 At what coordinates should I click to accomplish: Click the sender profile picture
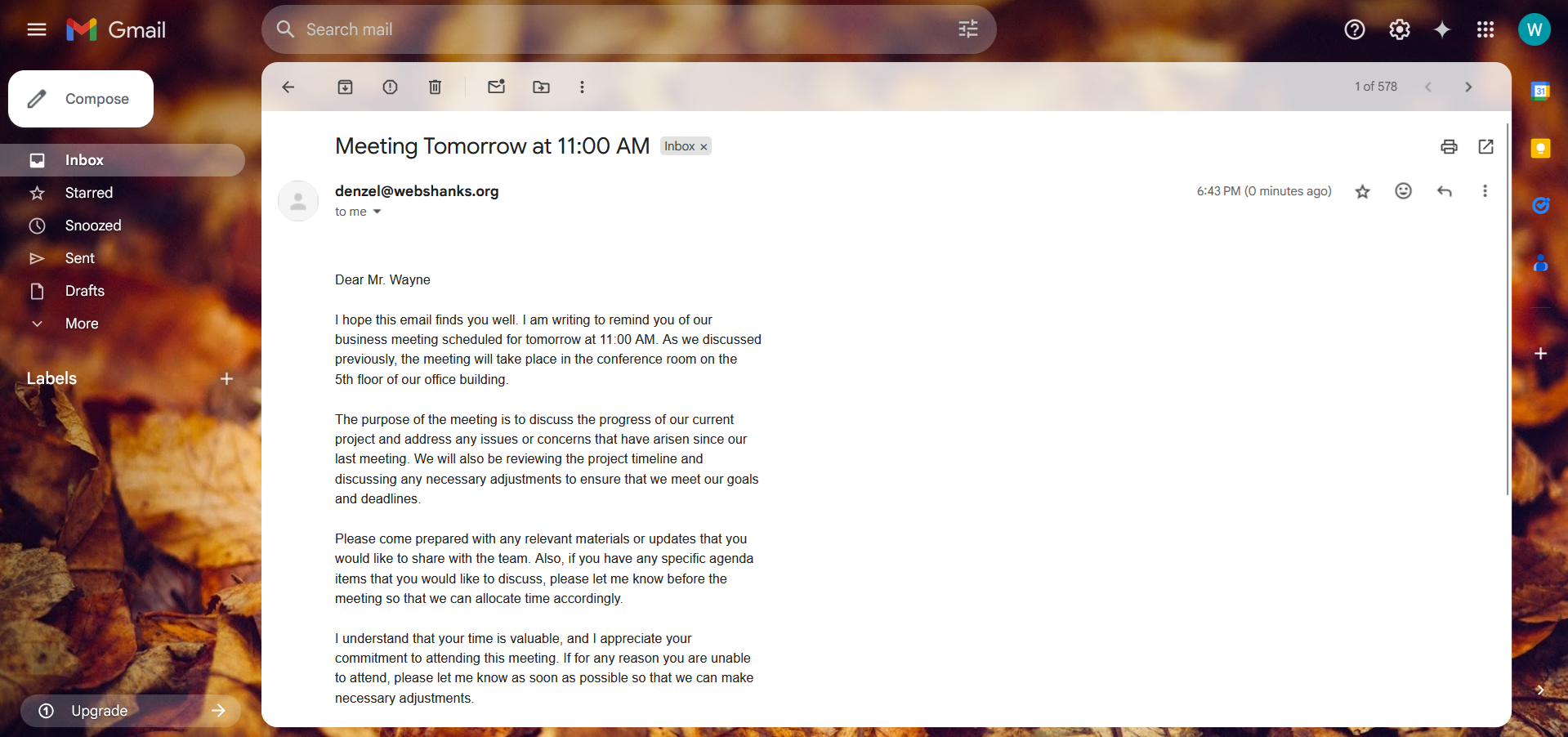pos(298,201)
